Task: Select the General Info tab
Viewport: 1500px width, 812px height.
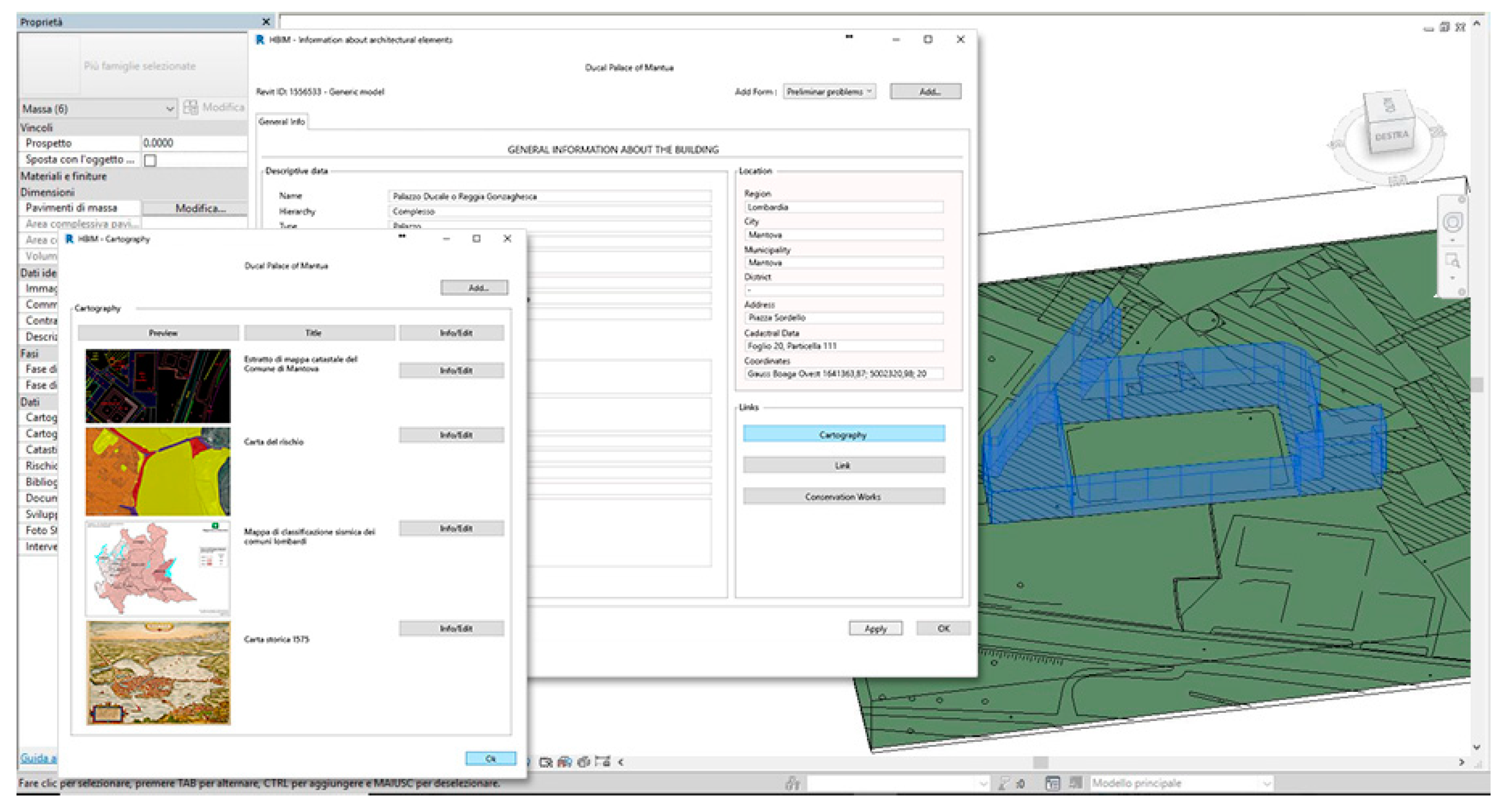Action: (x=282, y=121)
